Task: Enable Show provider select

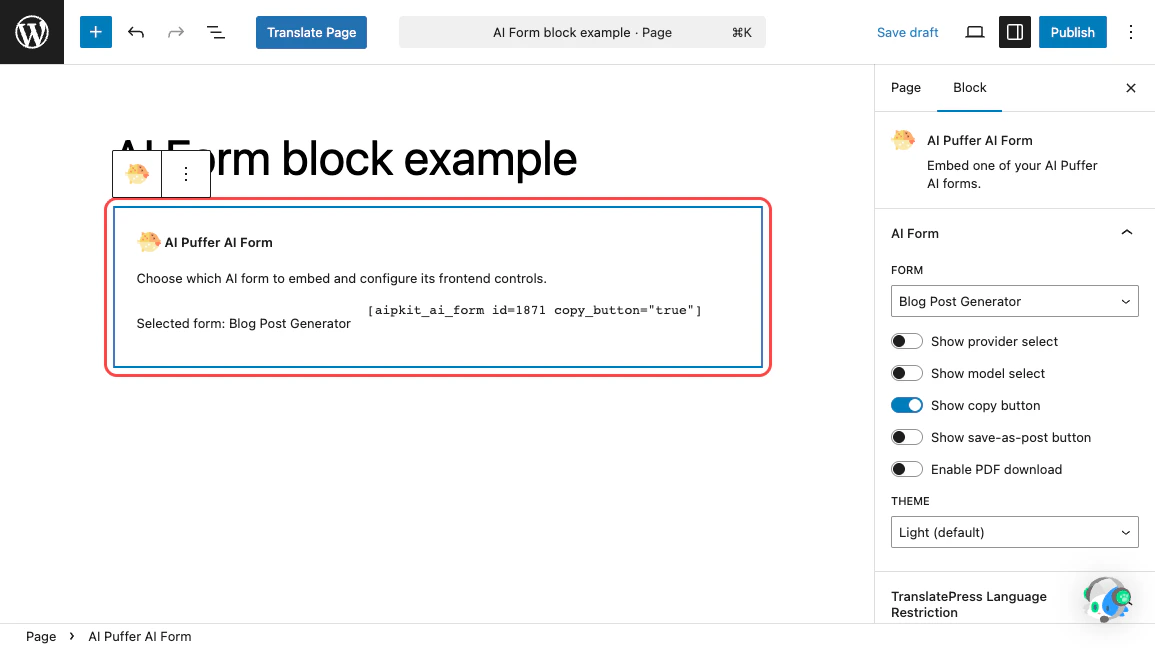Action: [907, 341]
